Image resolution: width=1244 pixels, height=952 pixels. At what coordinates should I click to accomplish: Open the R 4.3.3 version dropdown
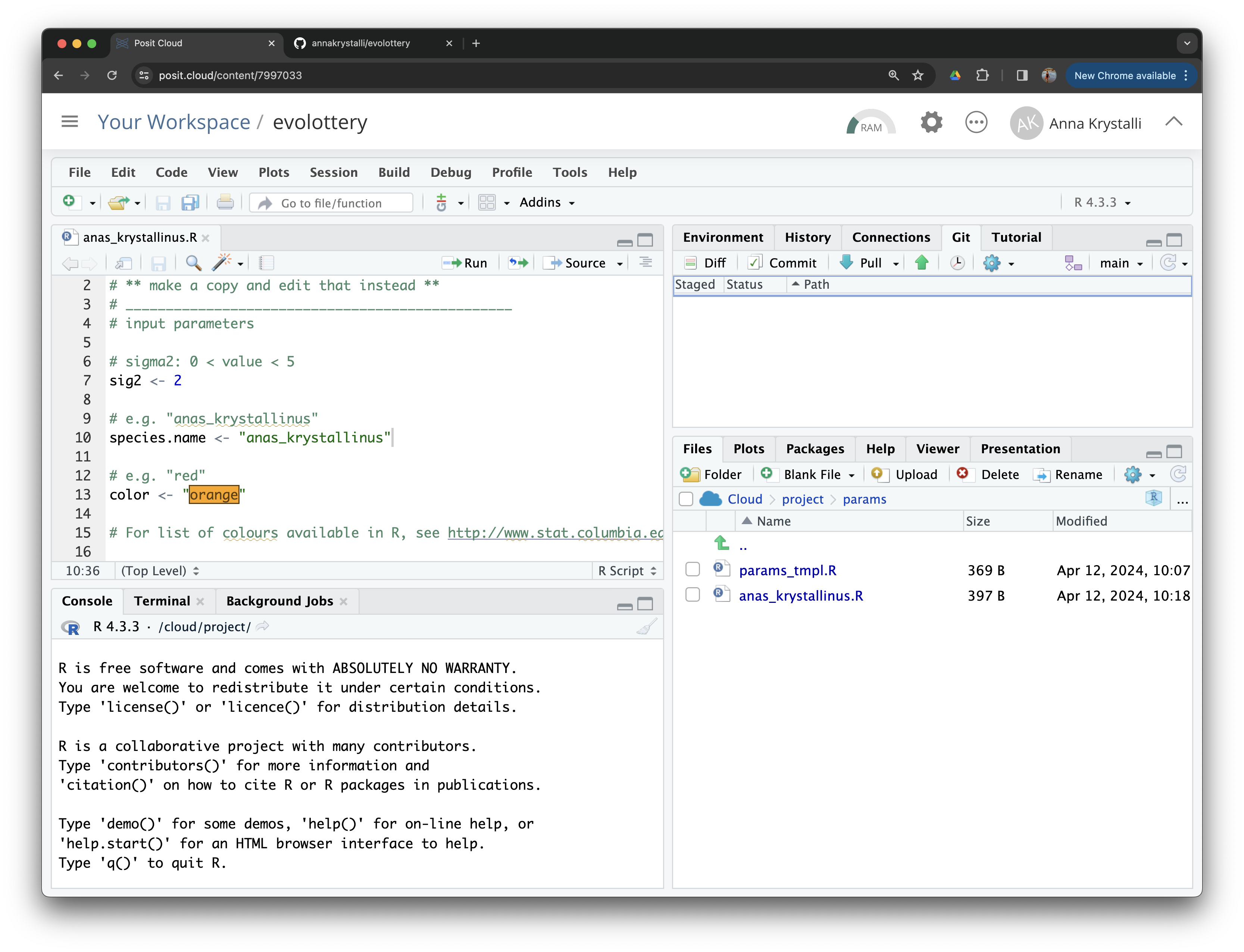[1102, 202]
